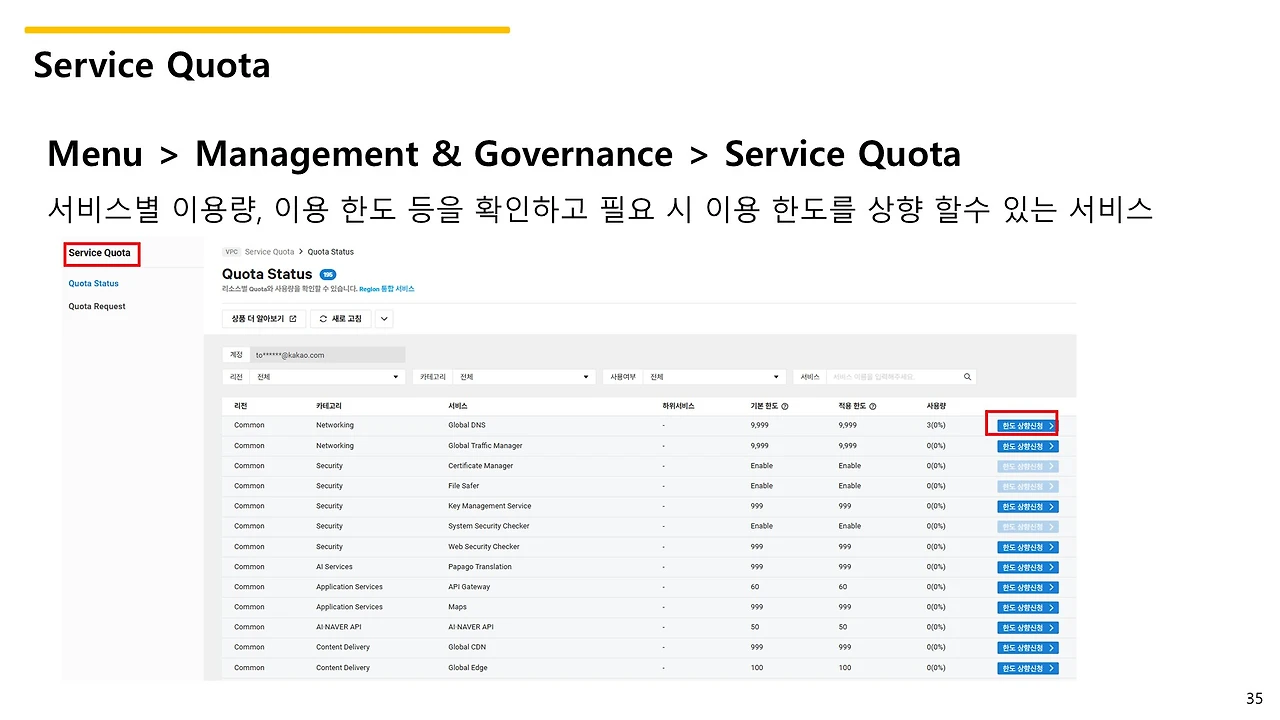Select the Global CDN service cell
Screen dimensions: 1280x720
(x=467, y=647)
